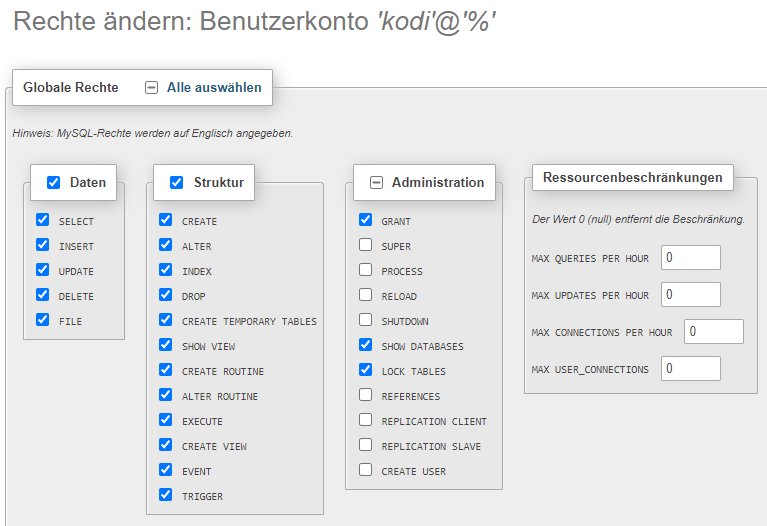767x526 pixels.
Task: Disable the FILE privilege checkbox
Action: pyautogui.click(x=42, y=320)
